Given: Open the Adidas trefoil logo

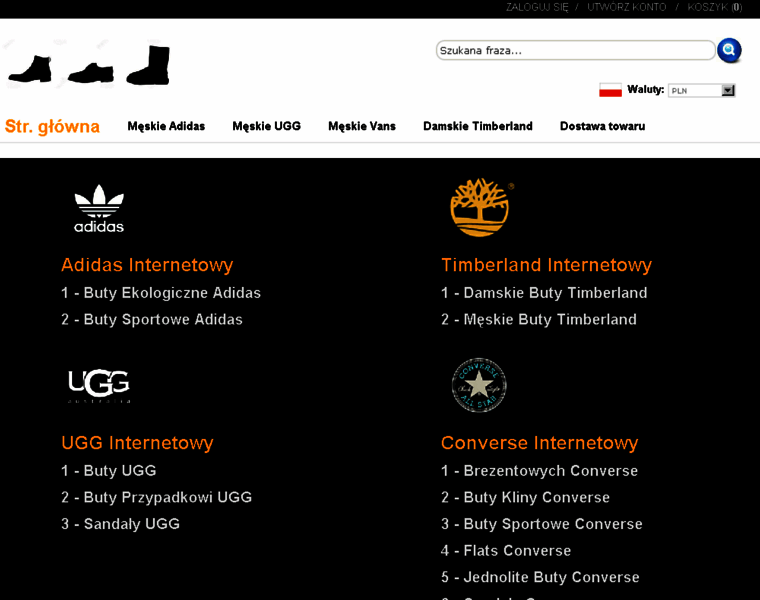Looking at the screenshot, I should tap(99, 208).
